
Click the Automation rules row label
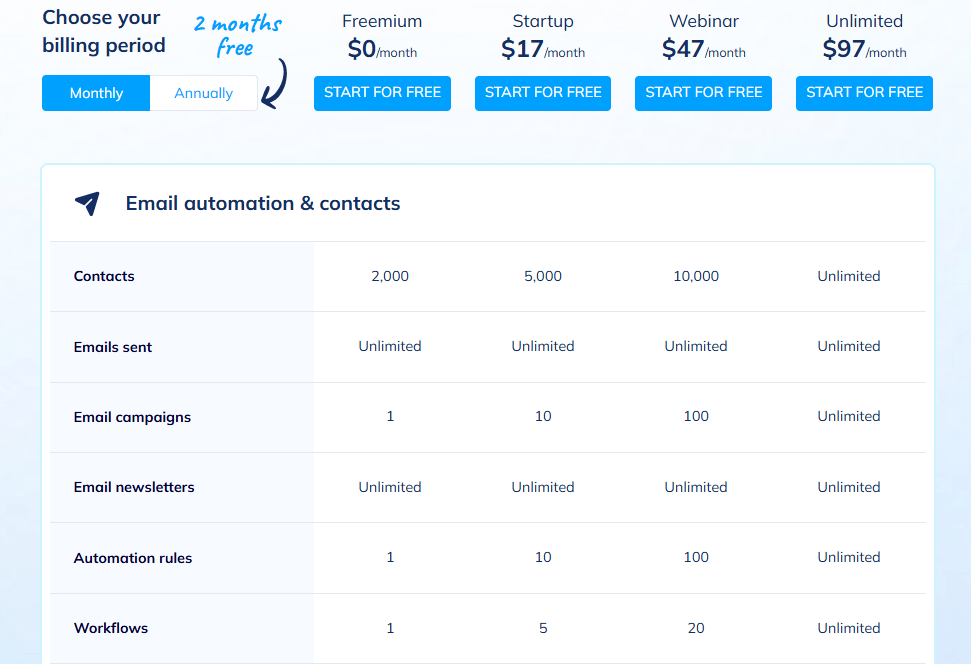point(133,558)
